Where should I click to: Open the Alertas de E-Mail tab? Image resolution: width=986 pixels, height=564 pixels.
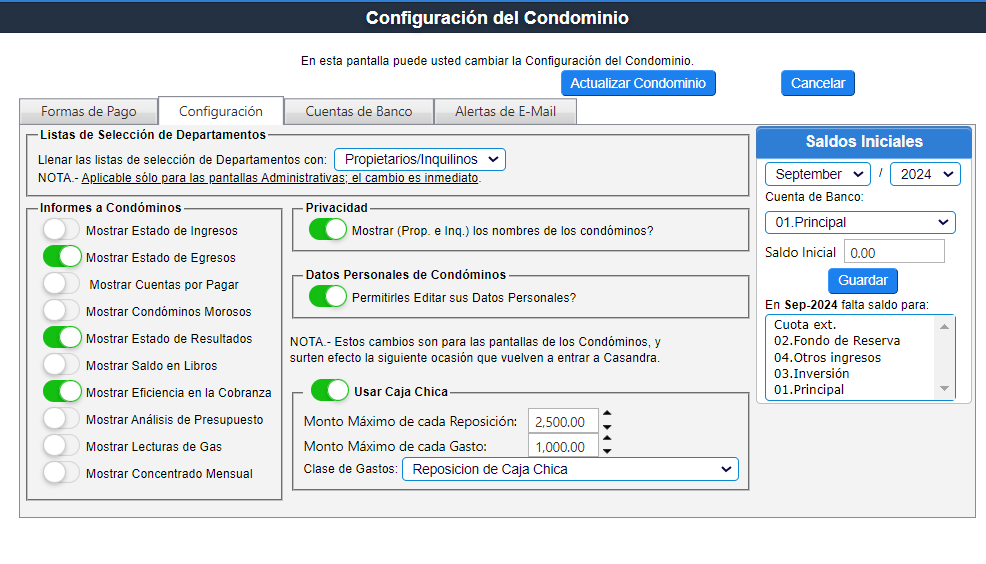505,111
